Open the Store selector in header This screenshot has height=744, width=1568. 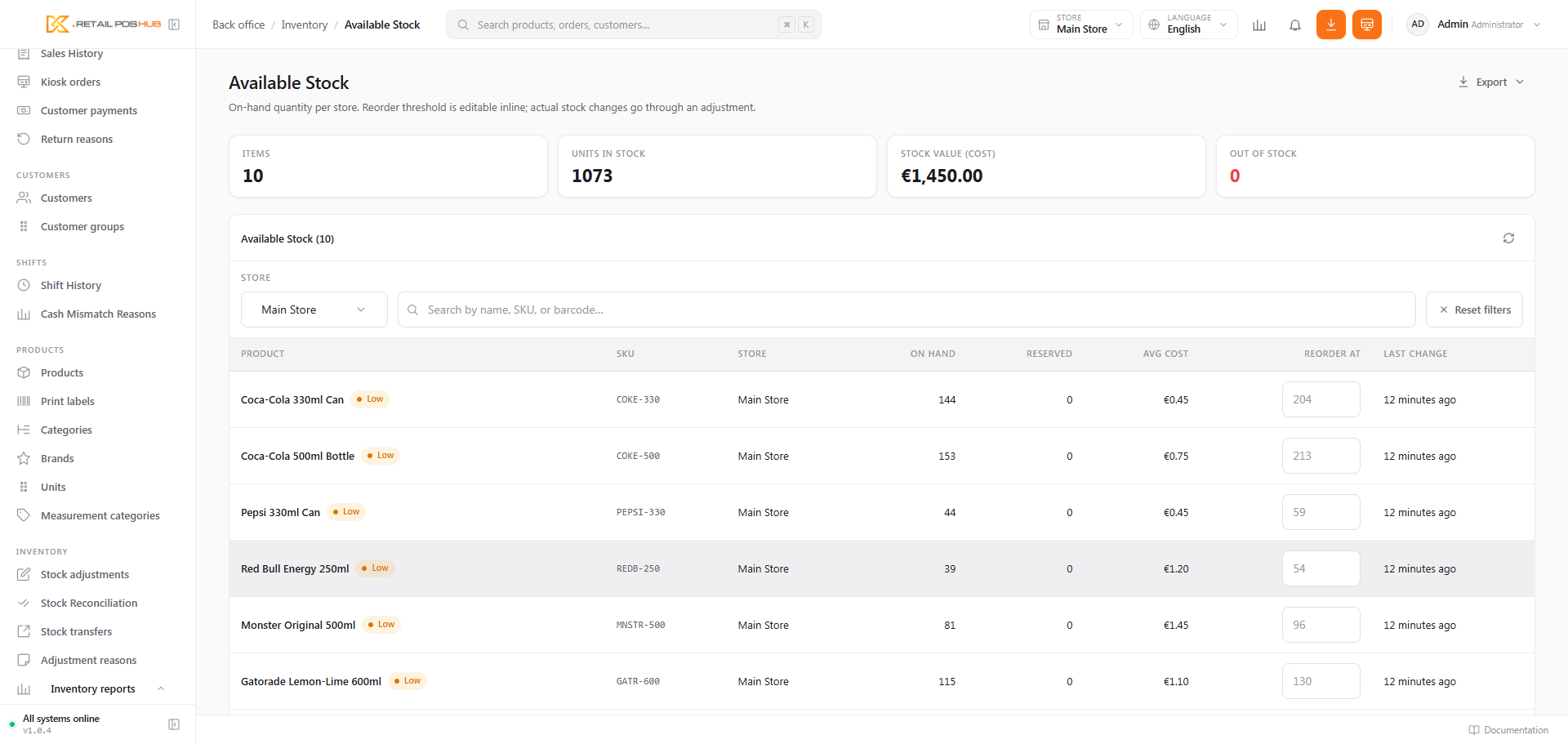tap(1081, 25)
